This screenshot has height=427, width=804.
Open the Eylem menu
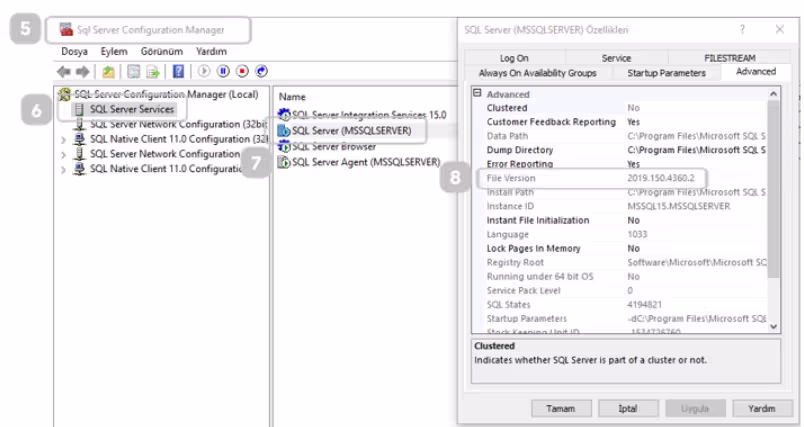point(114,51)
